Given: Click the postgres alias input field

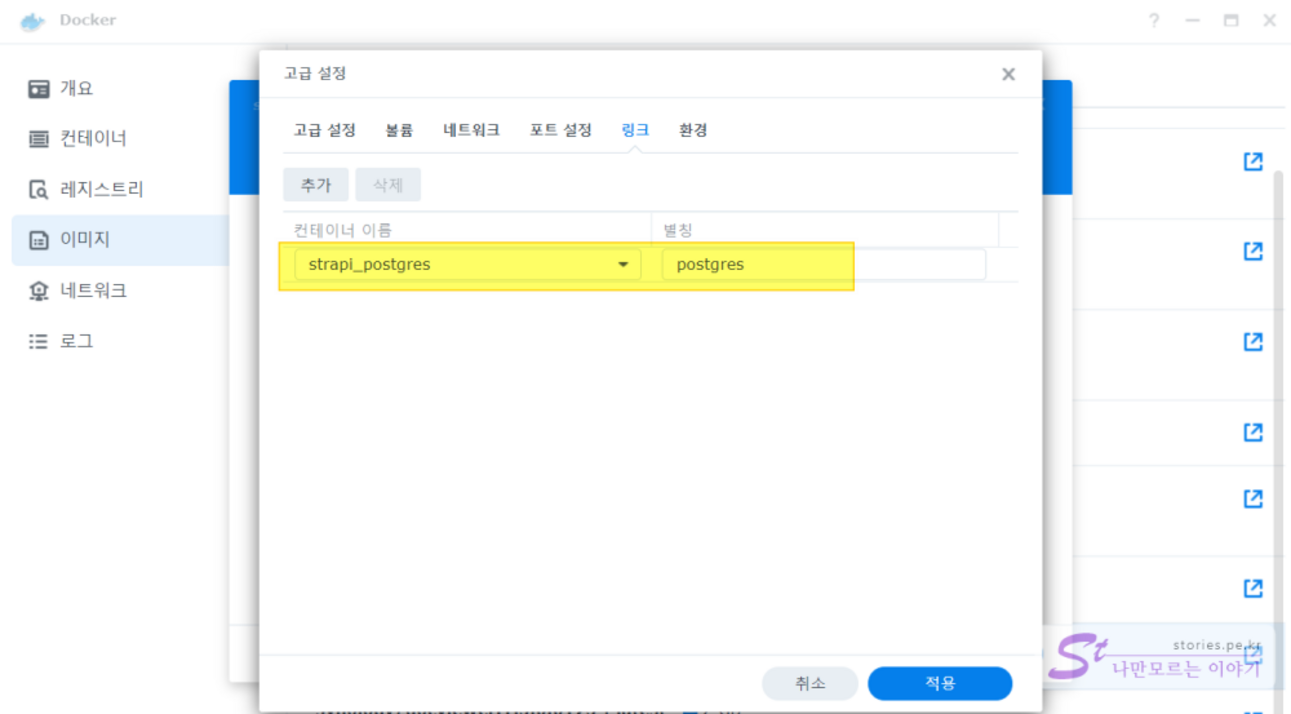Looking at the screenshot, I should click(x=822, y=265).
